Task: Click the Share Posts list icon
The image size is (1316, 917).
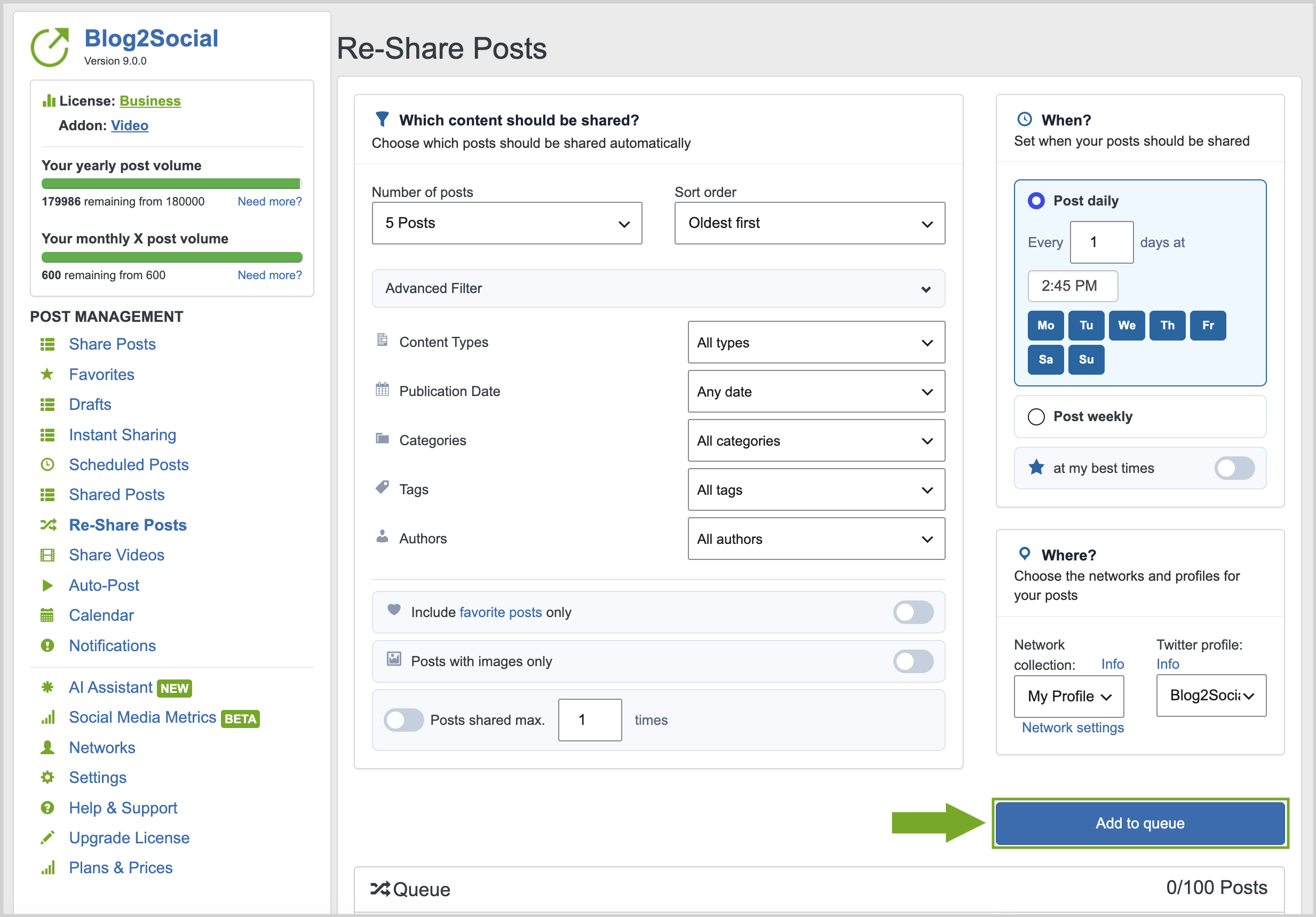Action: click(x=47, y=344)
